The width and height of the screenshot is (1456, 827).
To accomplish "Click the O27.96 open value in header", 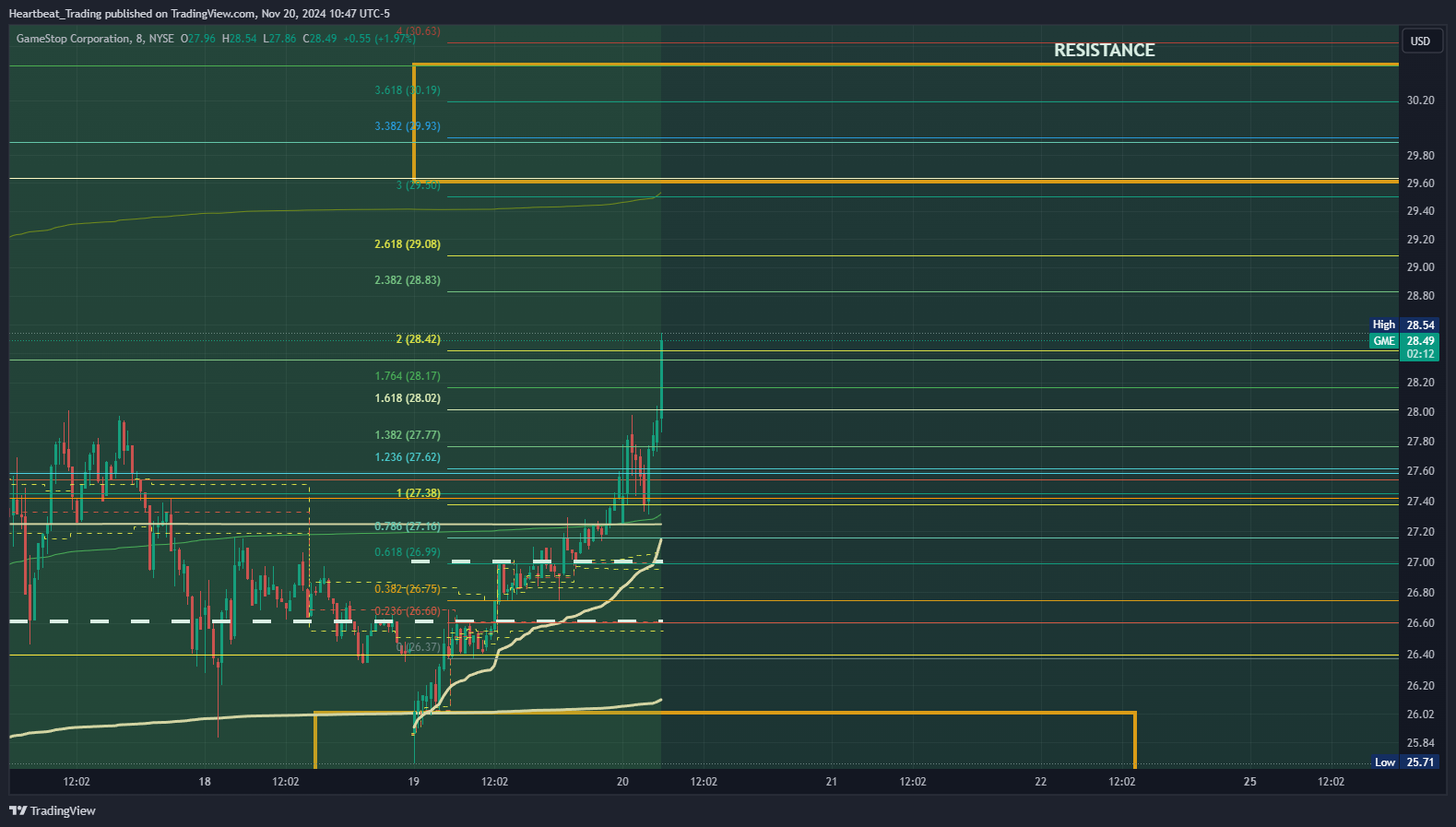I will click(x=197, y=39).
